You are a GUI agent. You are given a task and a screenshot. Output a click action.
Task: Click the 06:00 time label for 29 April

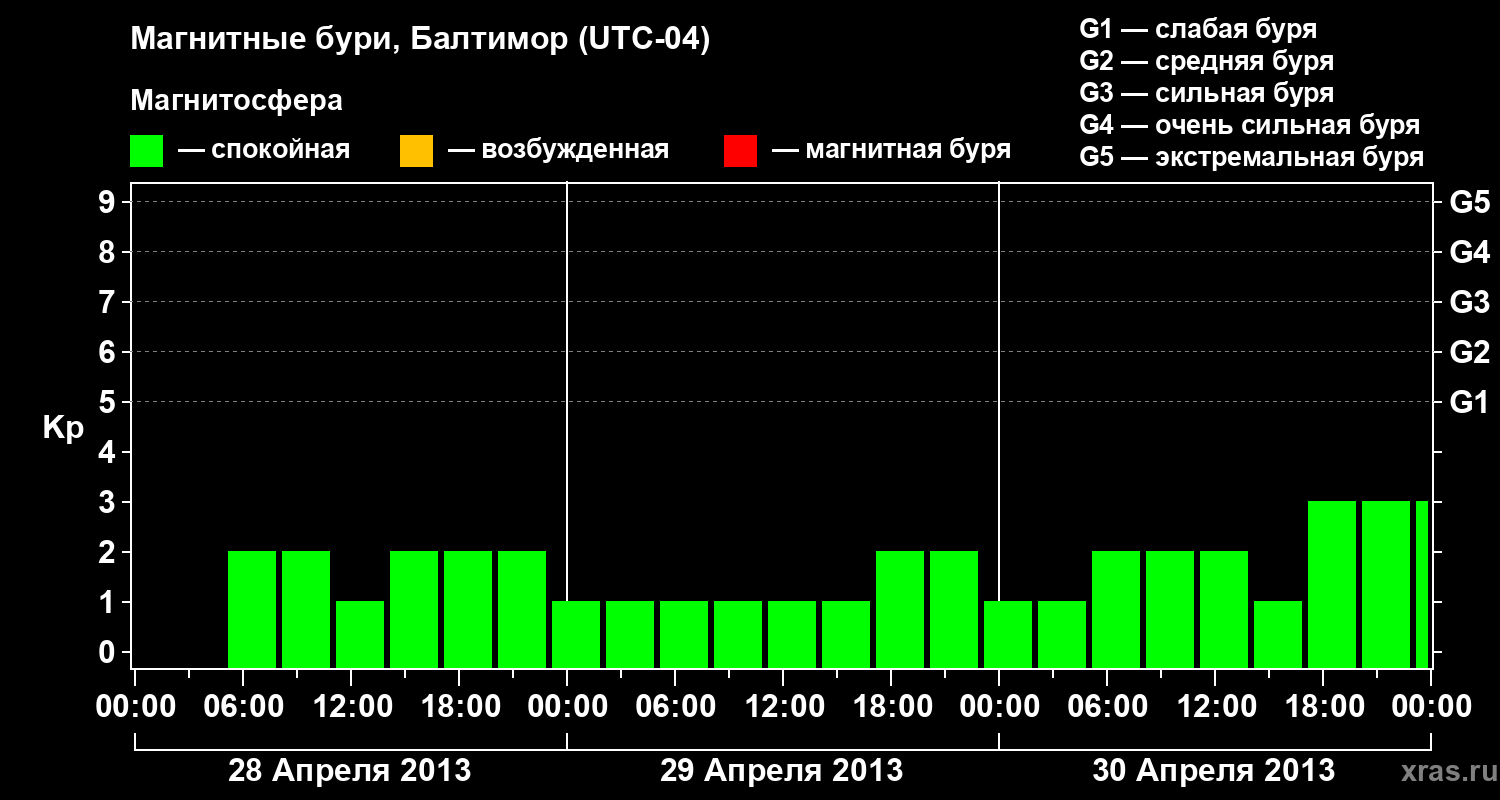(674, 707)
